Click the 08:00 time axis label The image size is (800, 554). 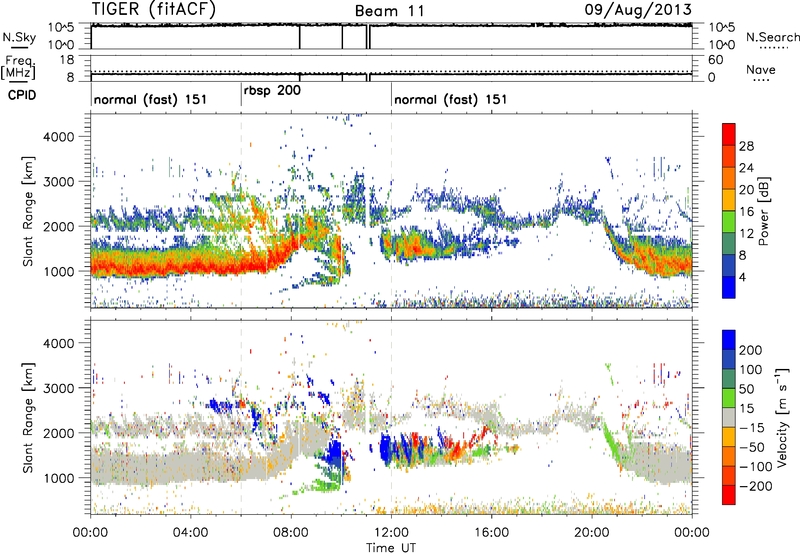pos(291,533)
